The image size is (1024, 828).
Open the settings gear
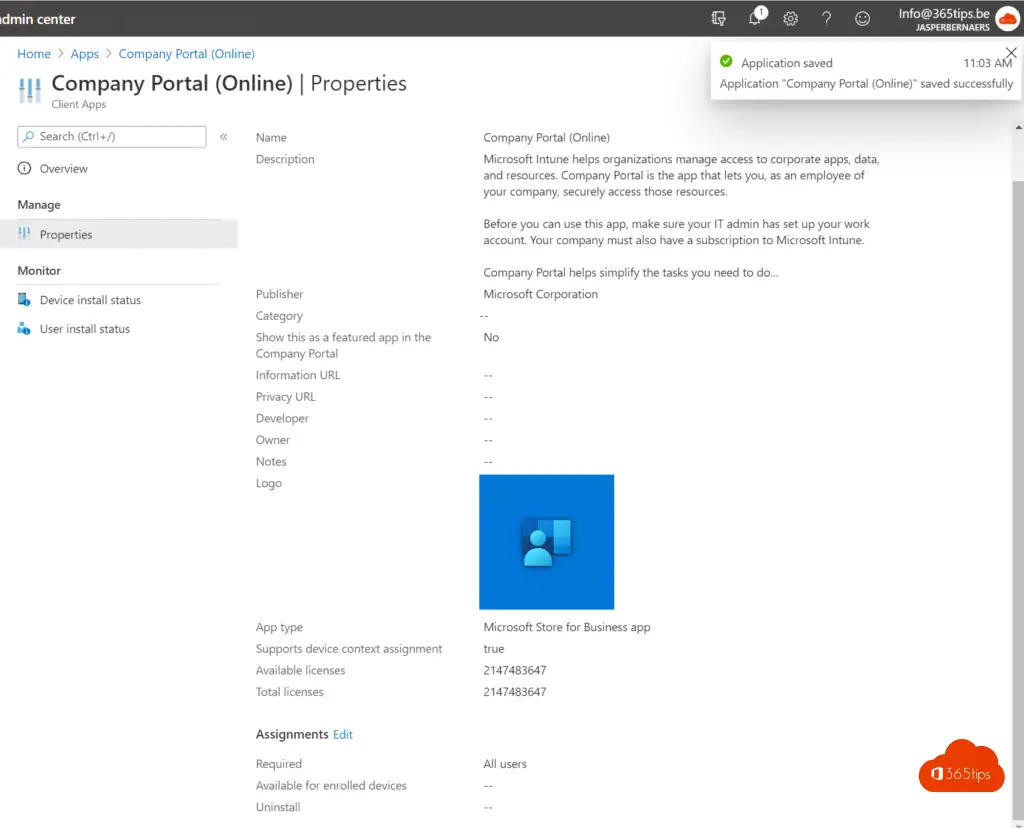coord(790,18)
